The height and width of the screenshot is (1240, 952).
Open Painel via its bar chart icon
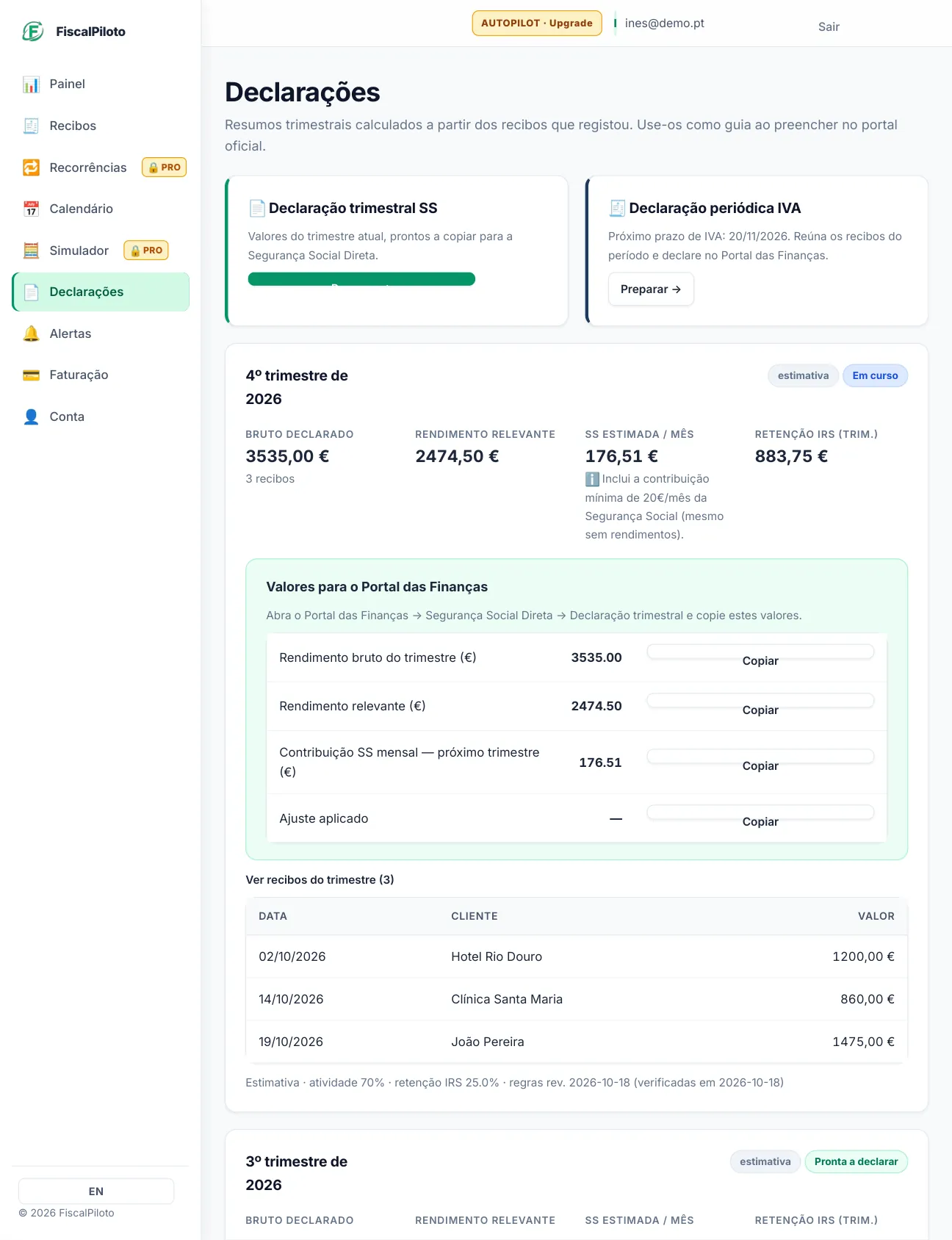(31, 84)
